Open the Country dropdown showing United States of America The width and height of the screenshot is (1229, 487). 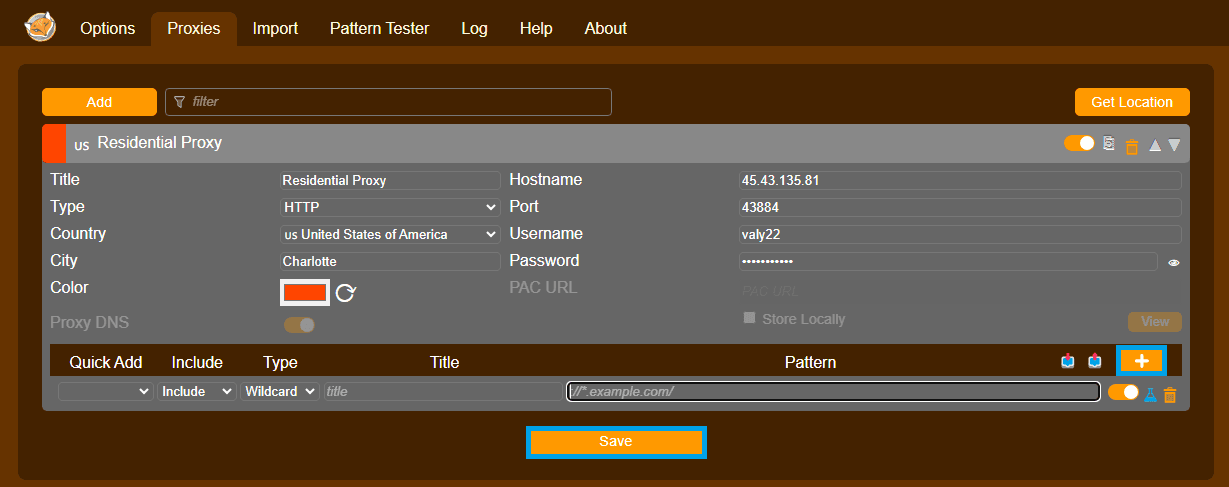[390, 234]
